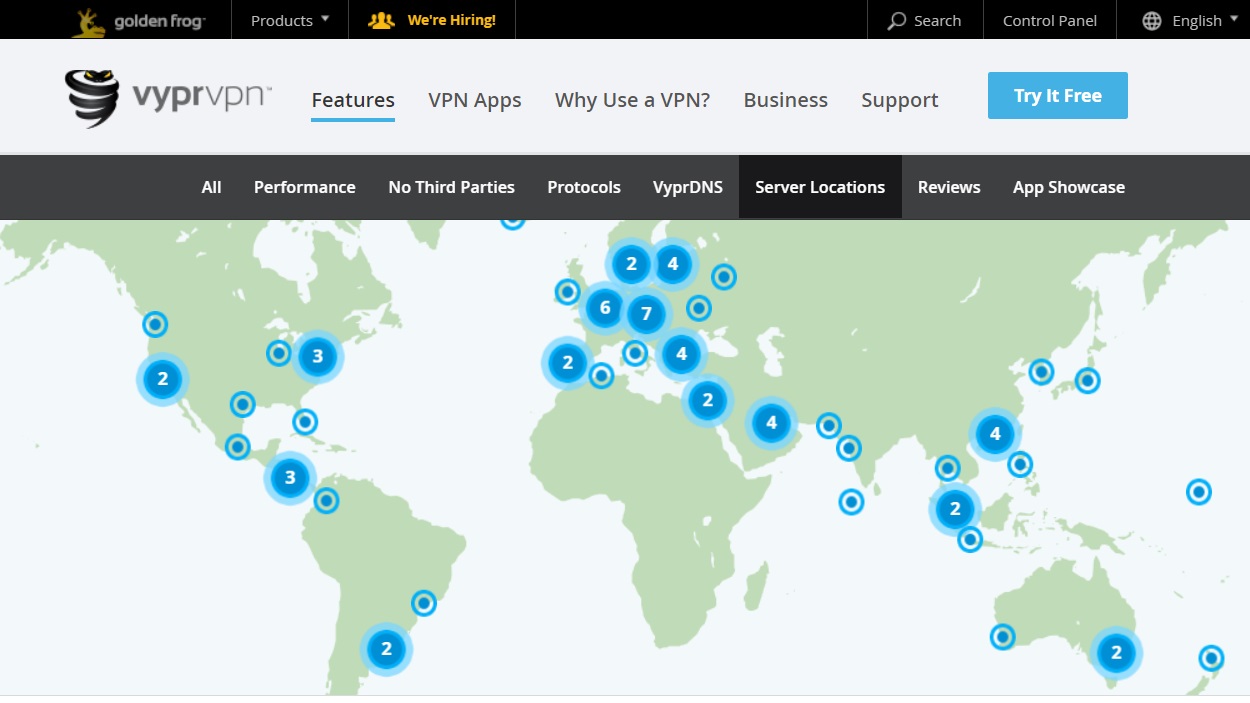
Task: Open the Support page
Action: 900,100
